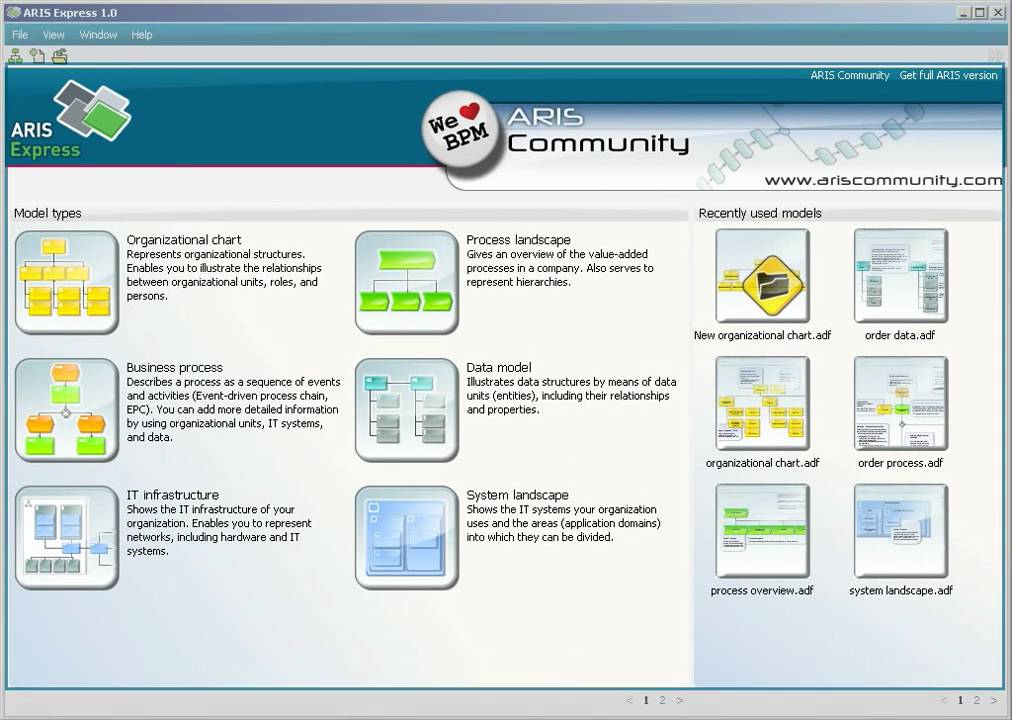Click the "Model types" section heading

(48, 214)
